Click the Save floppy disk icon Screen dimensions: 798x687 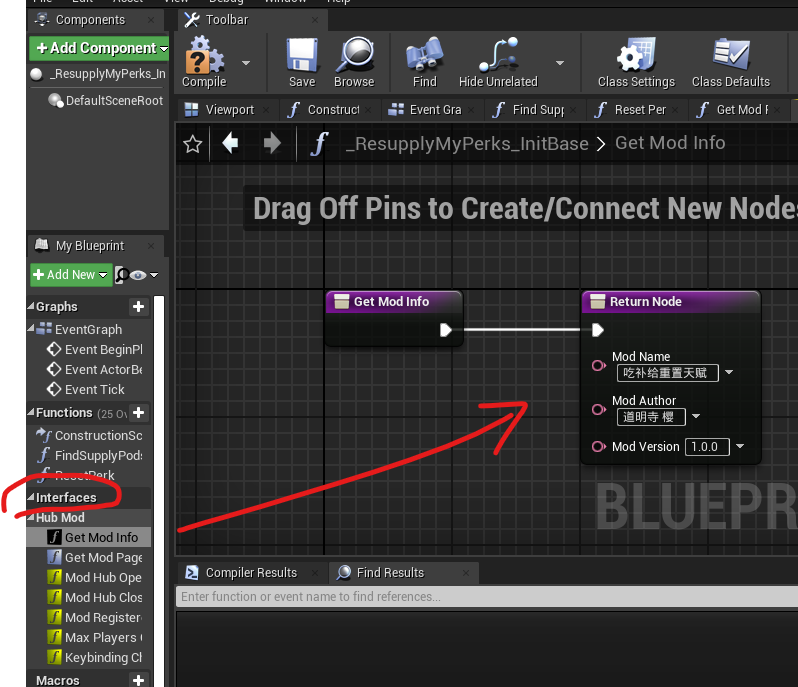click(302, 55)
